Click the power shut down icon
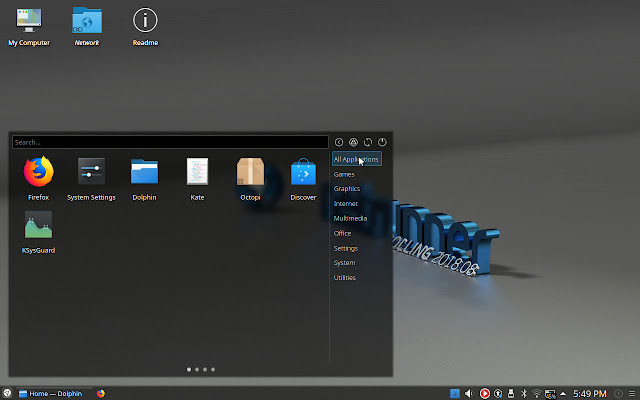Image resolution: width=640 pixels, height=400 pixels. point(382,142)
